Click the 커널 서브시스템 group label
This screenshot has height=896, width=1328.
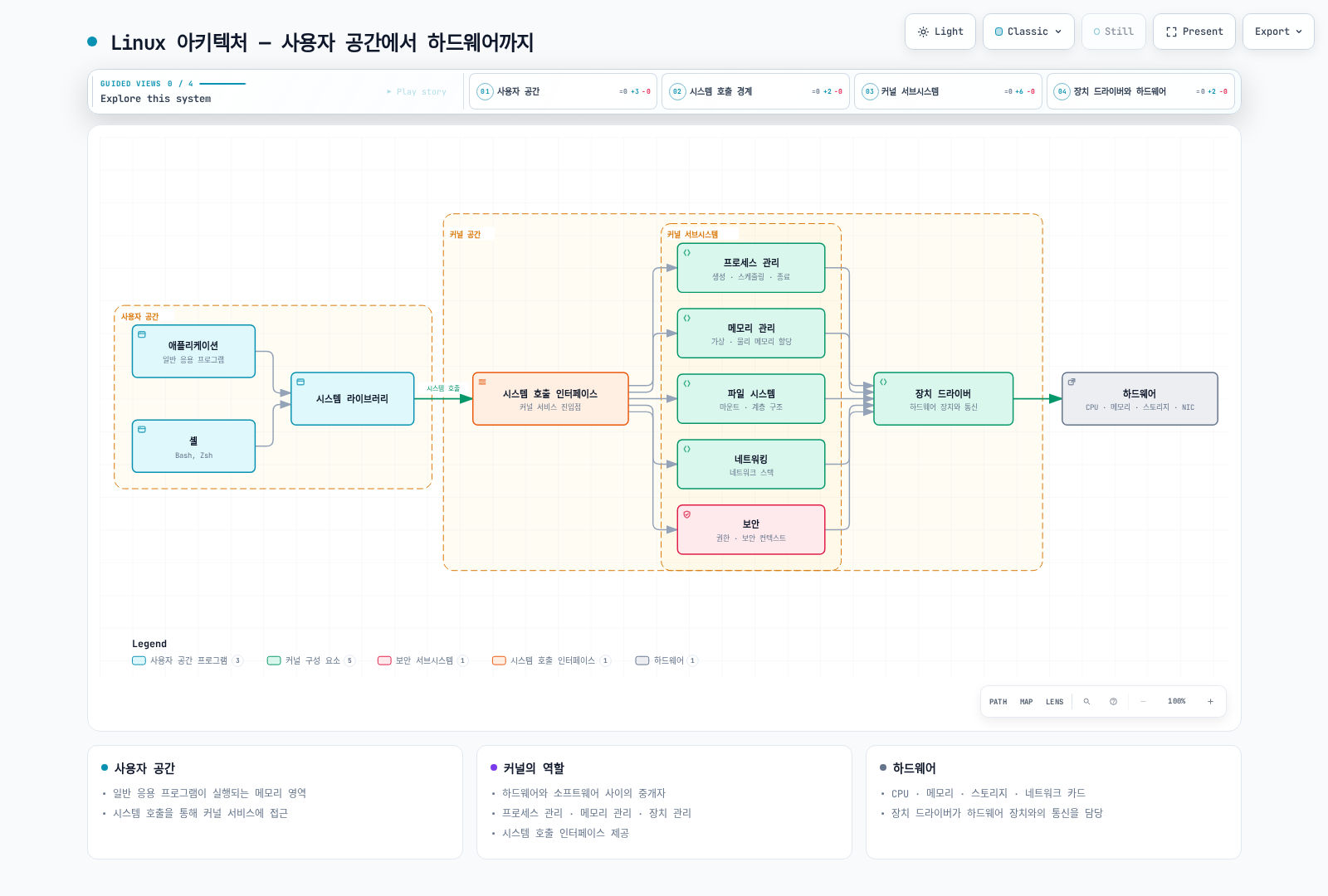pos(692,235)
